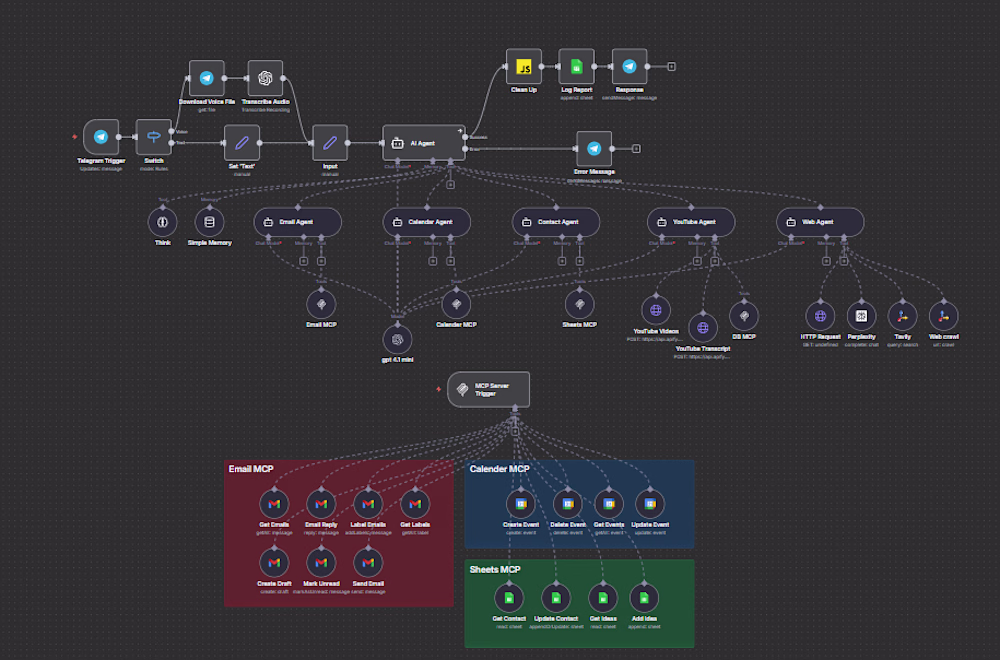Select the Log Report sheets node

tap(577, 66)
